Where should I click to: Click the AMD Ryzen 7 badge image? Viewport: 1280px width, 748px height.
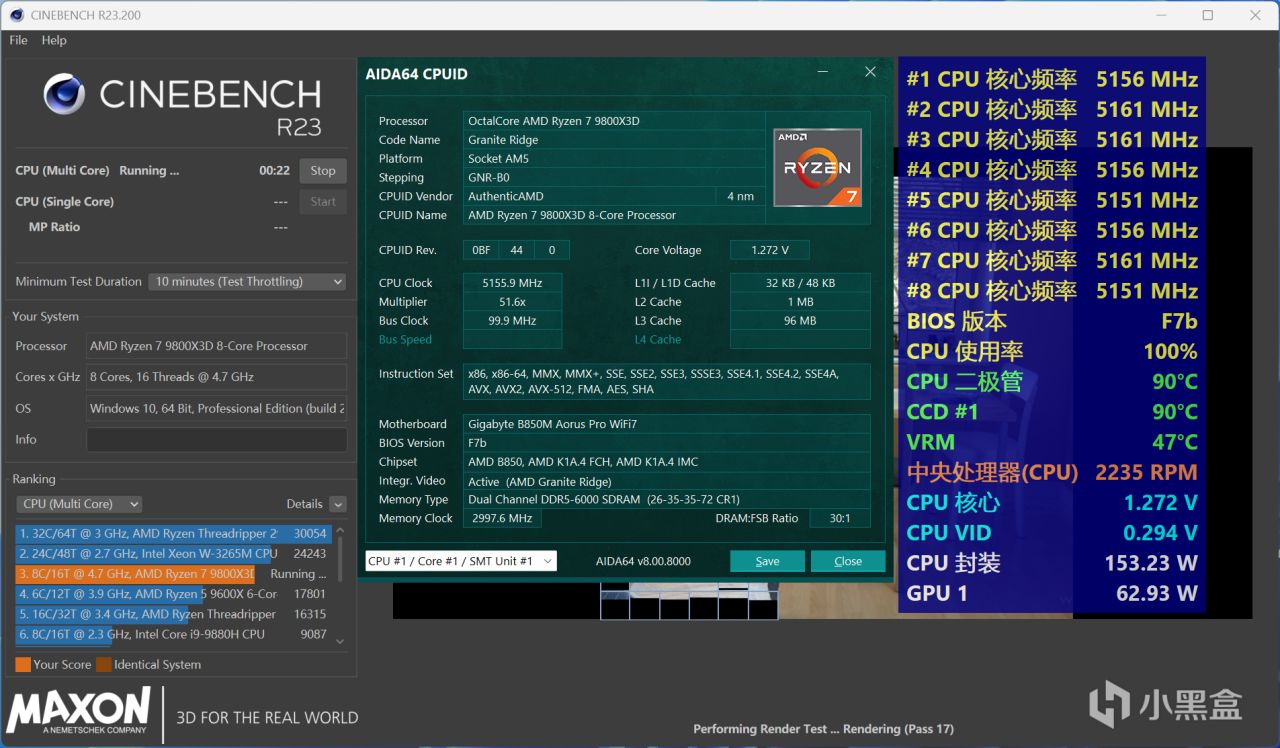(x=817, y=167)
